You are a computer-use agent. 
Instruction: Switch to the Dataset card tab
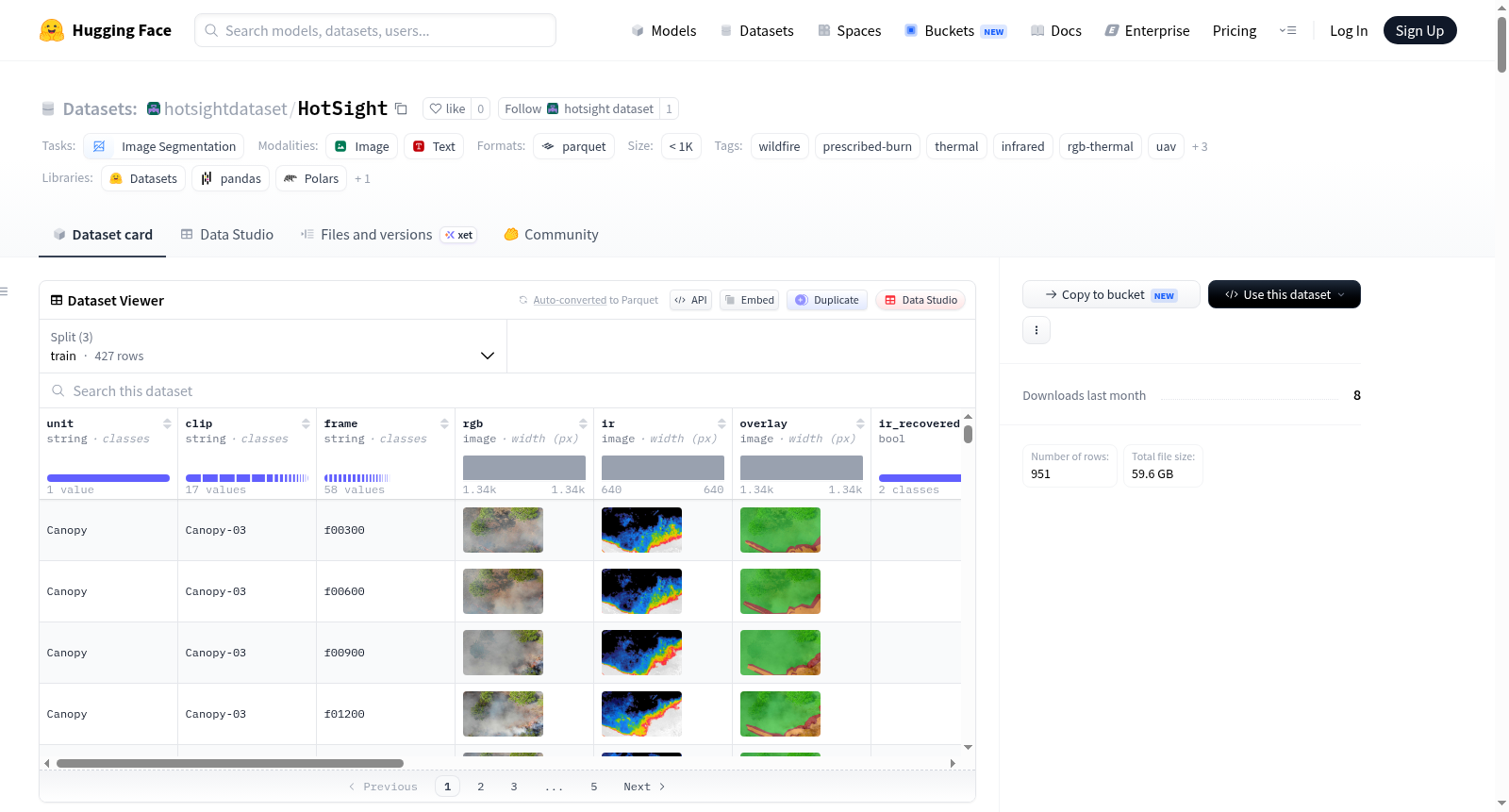(x=103, y=234)
